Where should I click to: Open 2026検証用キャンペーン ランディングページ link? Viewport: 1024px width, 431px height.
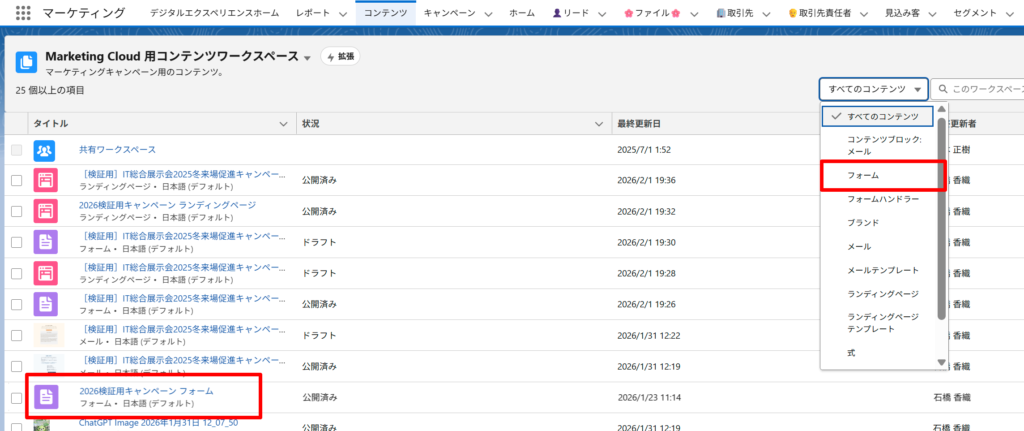(167, 205)
